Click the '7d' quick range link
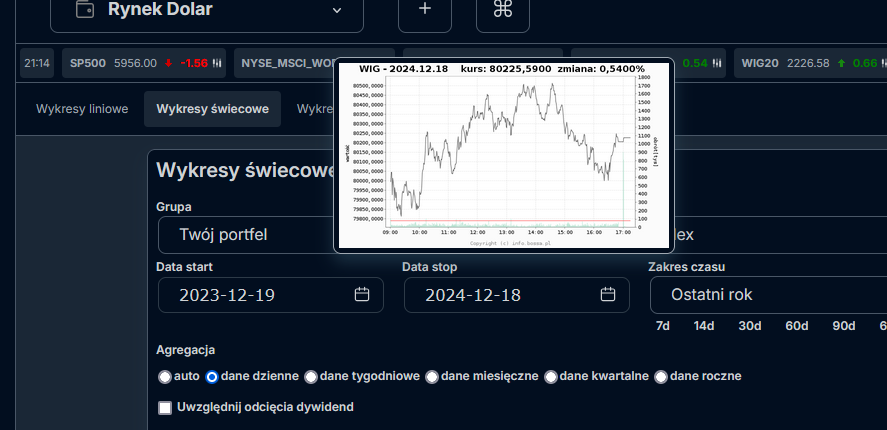This screenshot has width=887, height=430. pos(662,326)
